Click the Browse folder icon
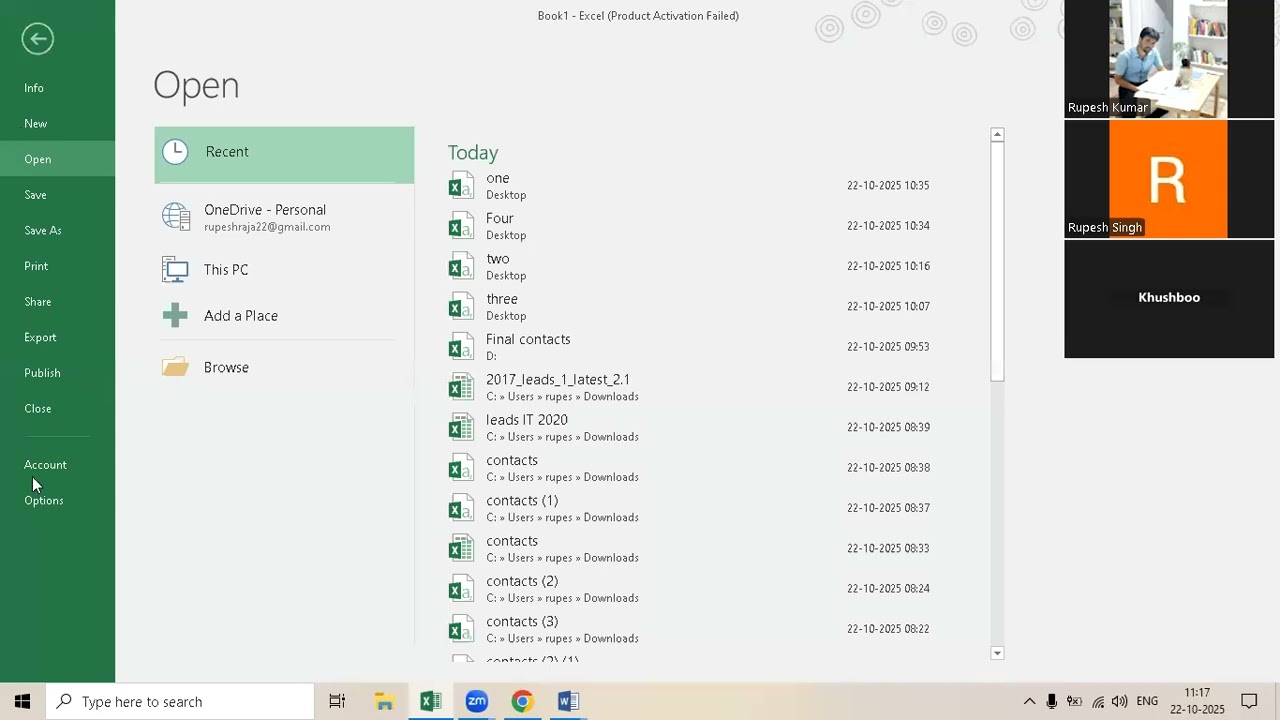 coord(175,367)
